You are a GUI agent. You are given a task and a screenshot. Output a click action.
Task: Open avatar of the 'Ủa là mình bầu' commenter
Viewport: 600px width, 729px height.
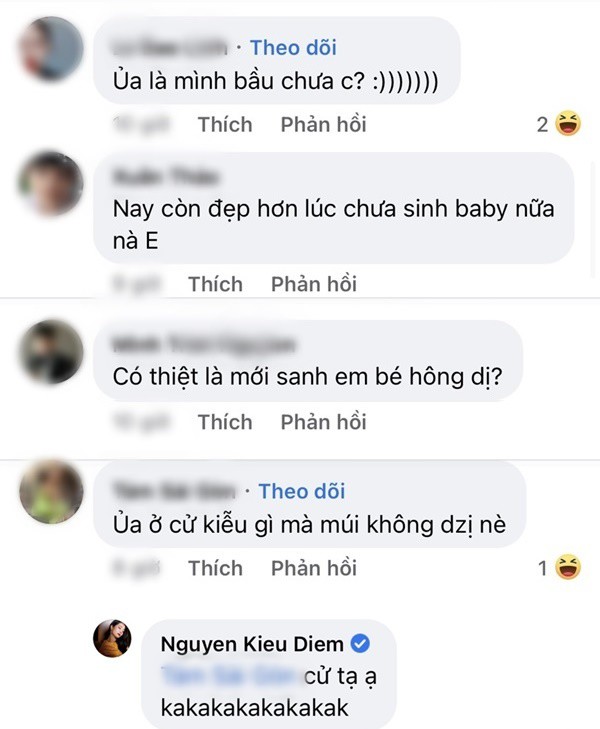click(49, 47)
